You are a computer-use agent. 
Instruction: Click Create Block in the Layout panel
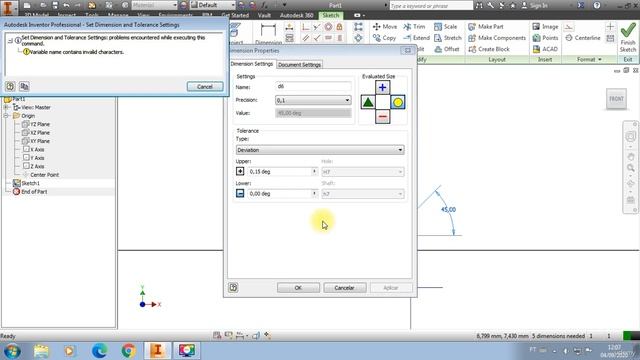pyautogui.click(x=489, y=49)
